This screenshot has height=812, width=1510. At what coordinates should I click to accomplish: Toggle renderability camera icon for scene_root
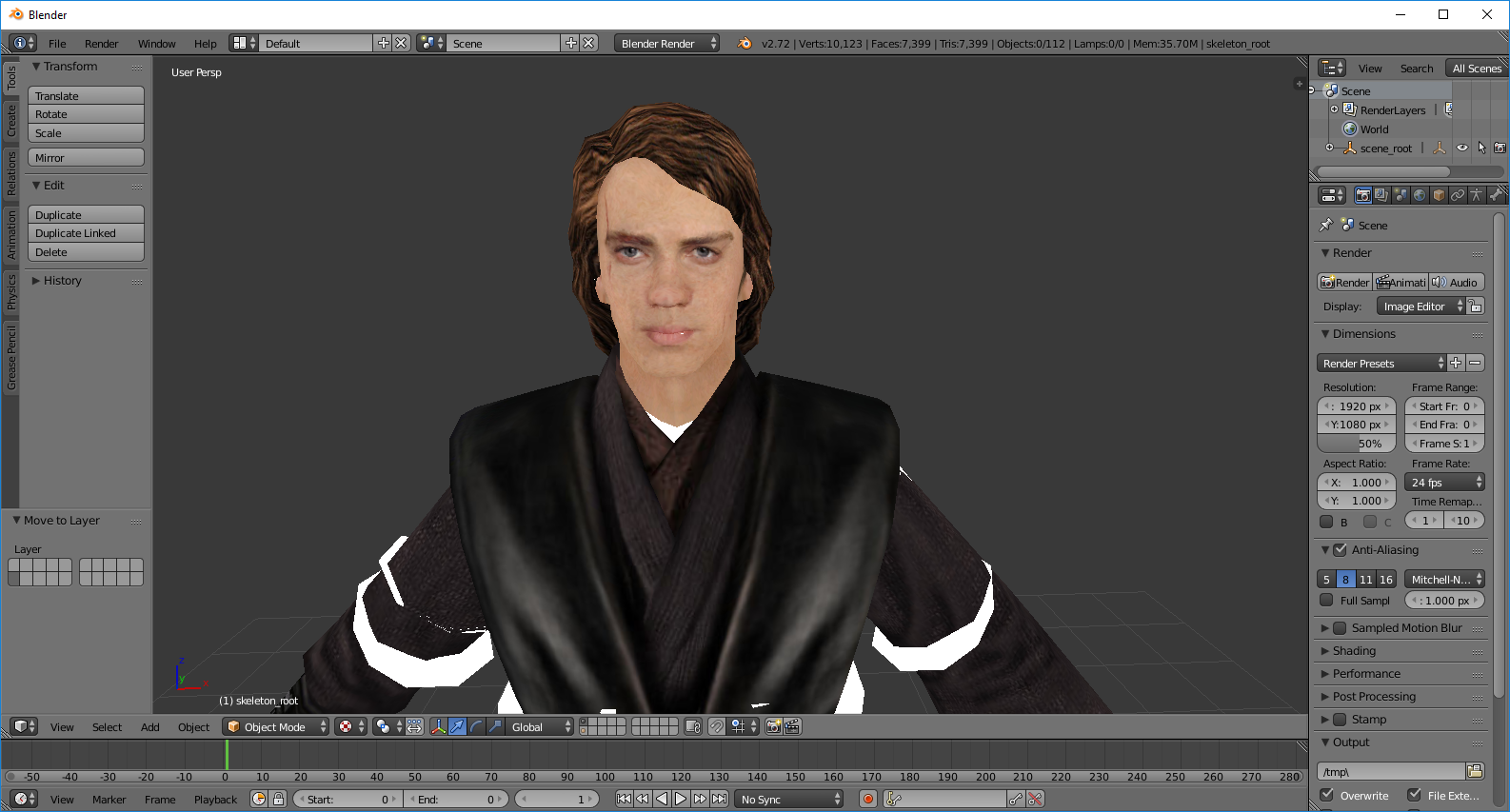[1500, 148]
